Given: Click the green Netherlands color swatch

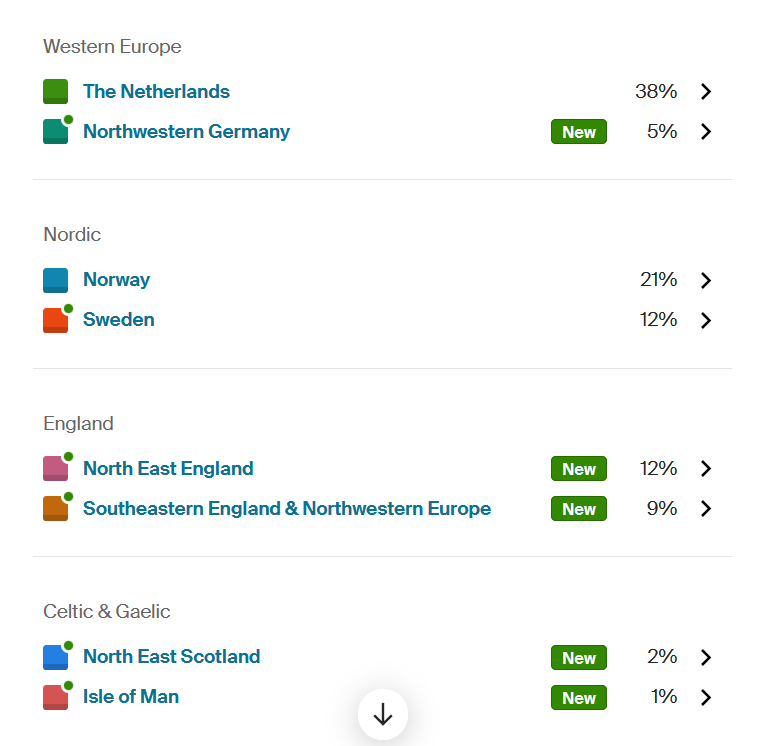Looking at the screenshot, I should click(x=55, y=92).
